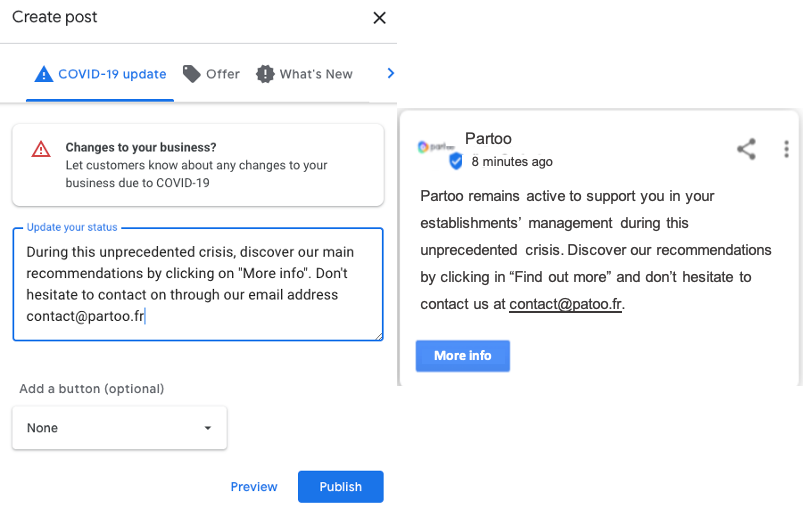Close the Create post dialog

[x=379, y=18]
